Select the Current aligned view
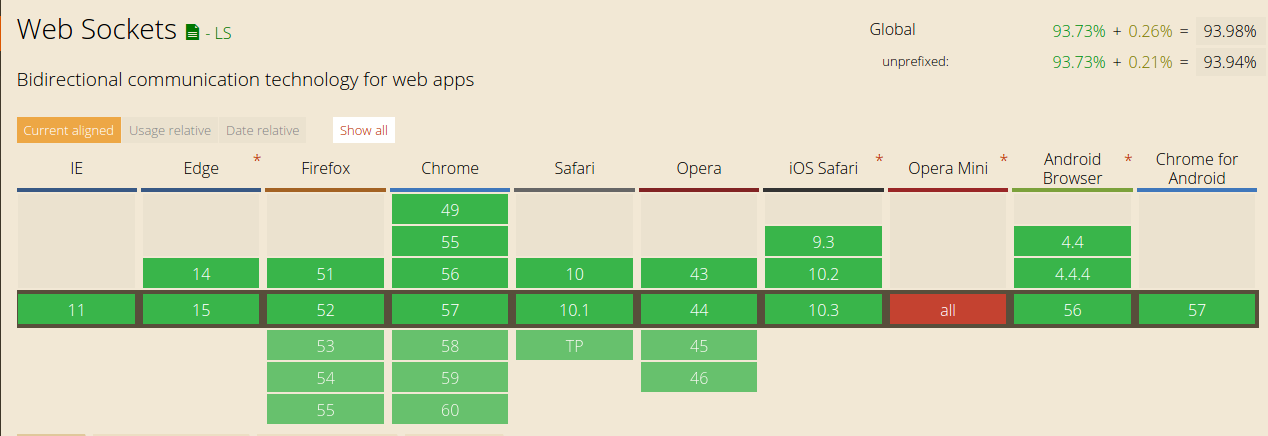This screenshot has height=436, width=1268. point(69,130)
